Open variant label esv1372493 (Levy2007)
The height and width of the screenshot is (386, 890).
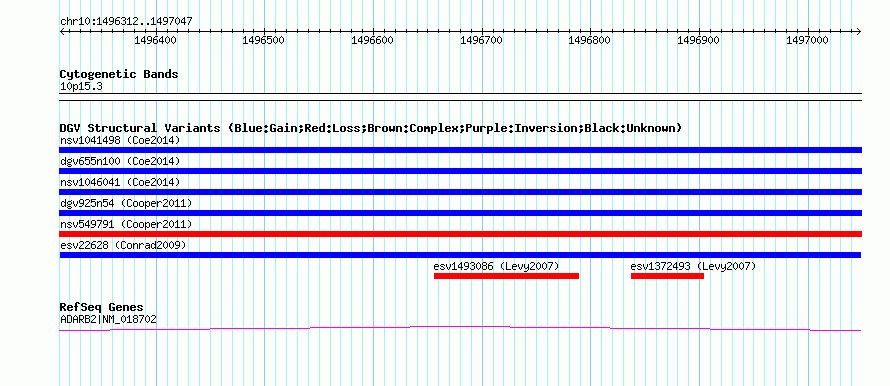pyautogui.click(x=694, y=266)
